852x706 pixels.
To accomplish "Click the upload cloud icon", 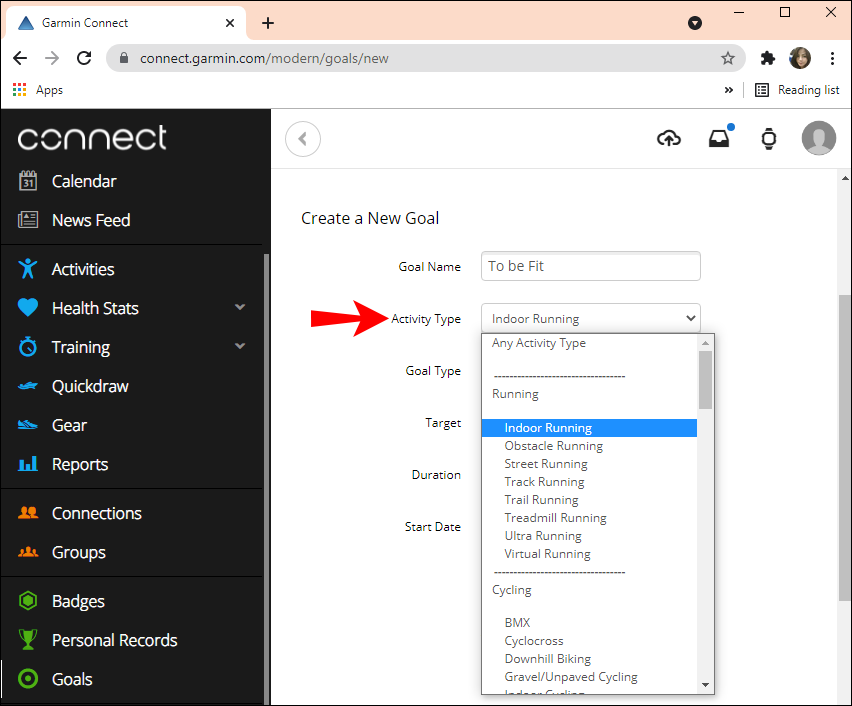I will click(x=669, y=139).
